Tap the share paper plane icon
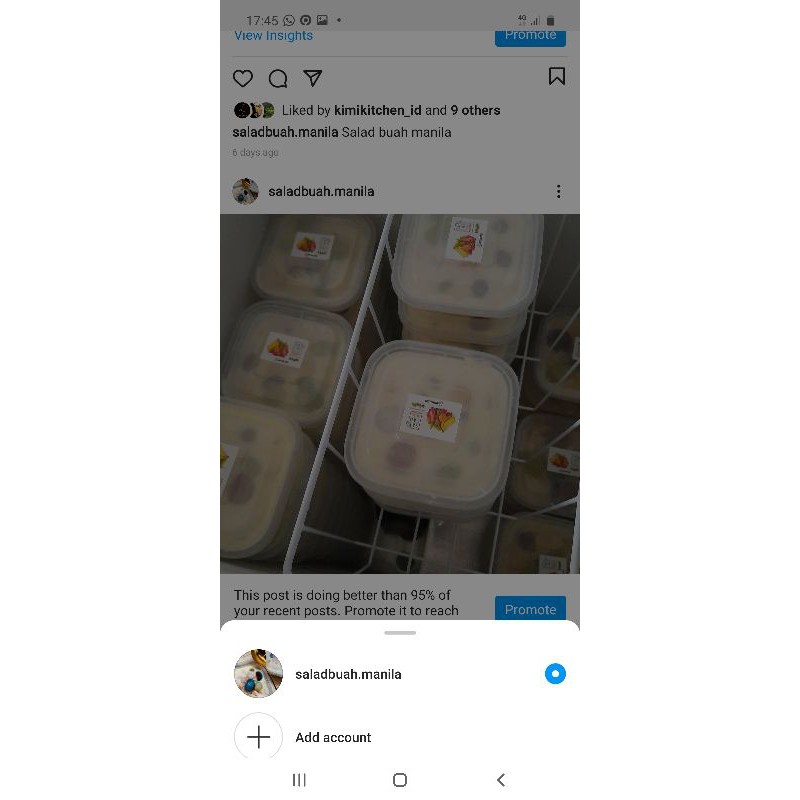This screenshot has height=800, width=800. coord(313,78)
